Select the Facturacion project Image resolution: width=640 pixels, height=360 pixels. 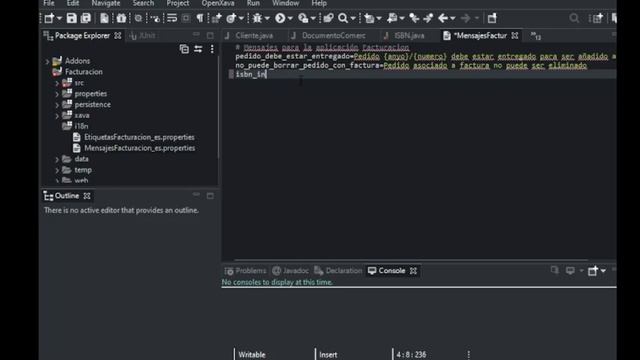click(84, 72)
